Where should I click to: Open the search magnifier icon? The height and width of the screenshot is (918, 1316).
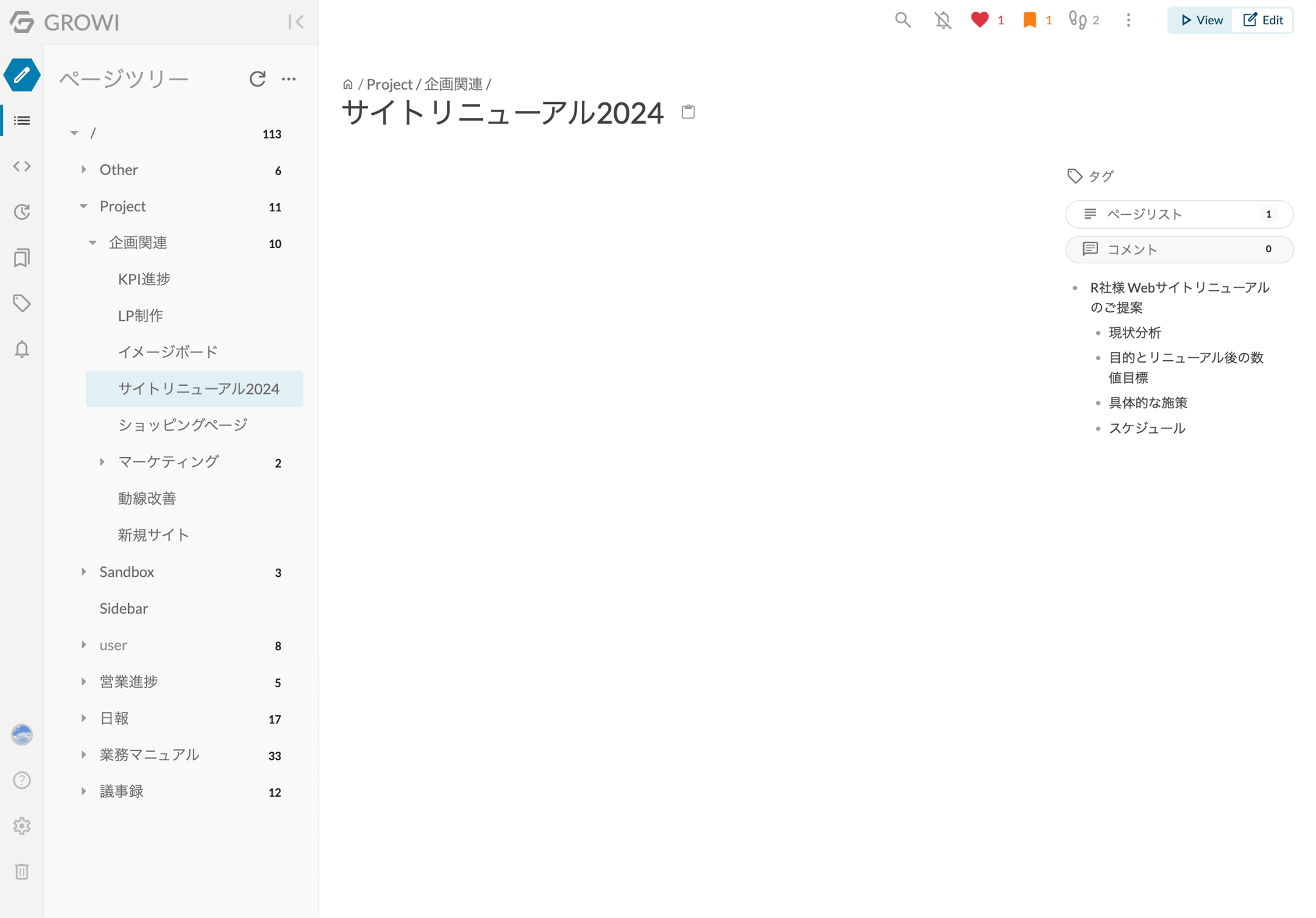coord(903,20)
